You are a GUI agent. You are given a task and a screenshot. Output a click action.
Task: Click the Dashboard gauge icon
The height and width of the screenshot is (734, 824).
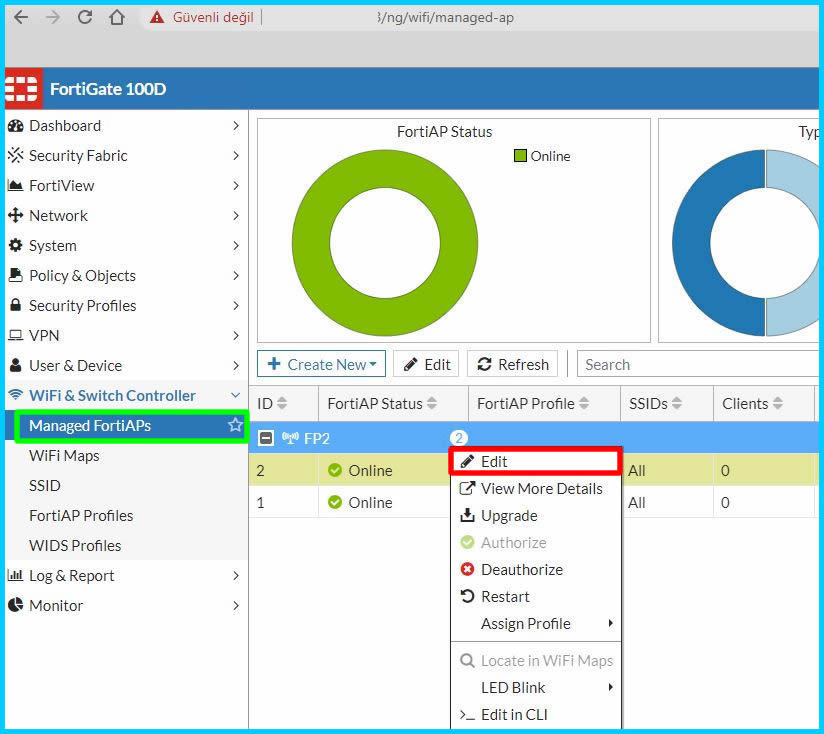coord(16,126)
